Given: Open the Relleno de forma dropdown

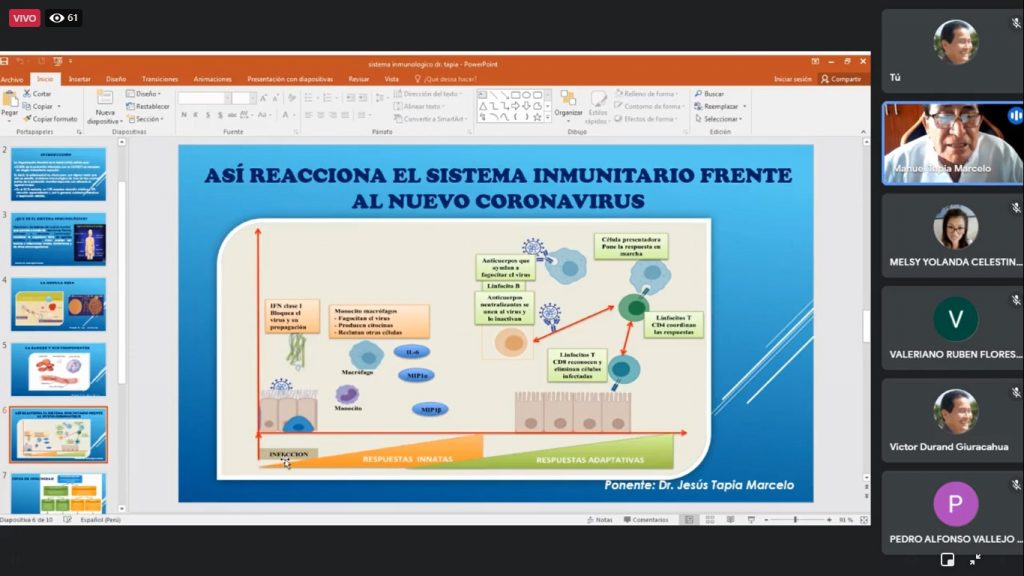Looking at the screenshot, I should (647, 94).
